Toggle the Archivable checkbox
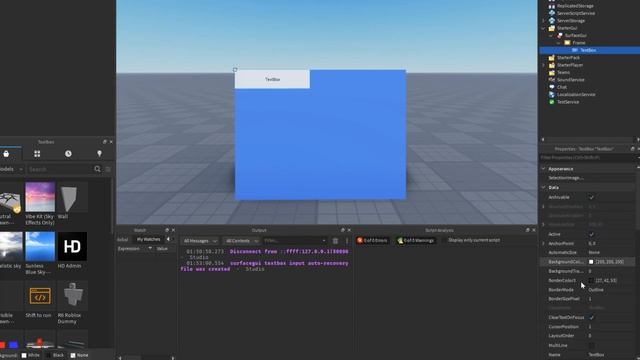 591,197
